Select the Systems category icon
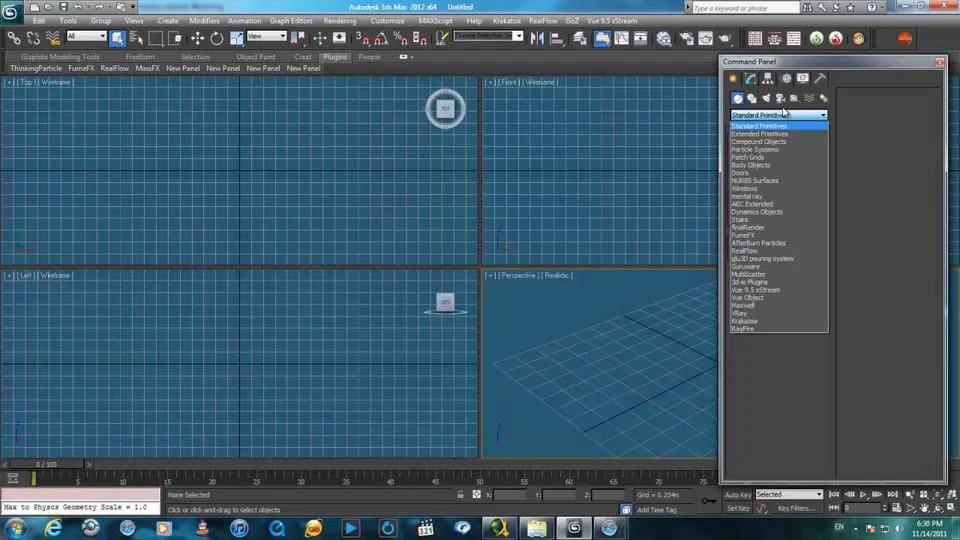The image size is (960, 540). 823,99
